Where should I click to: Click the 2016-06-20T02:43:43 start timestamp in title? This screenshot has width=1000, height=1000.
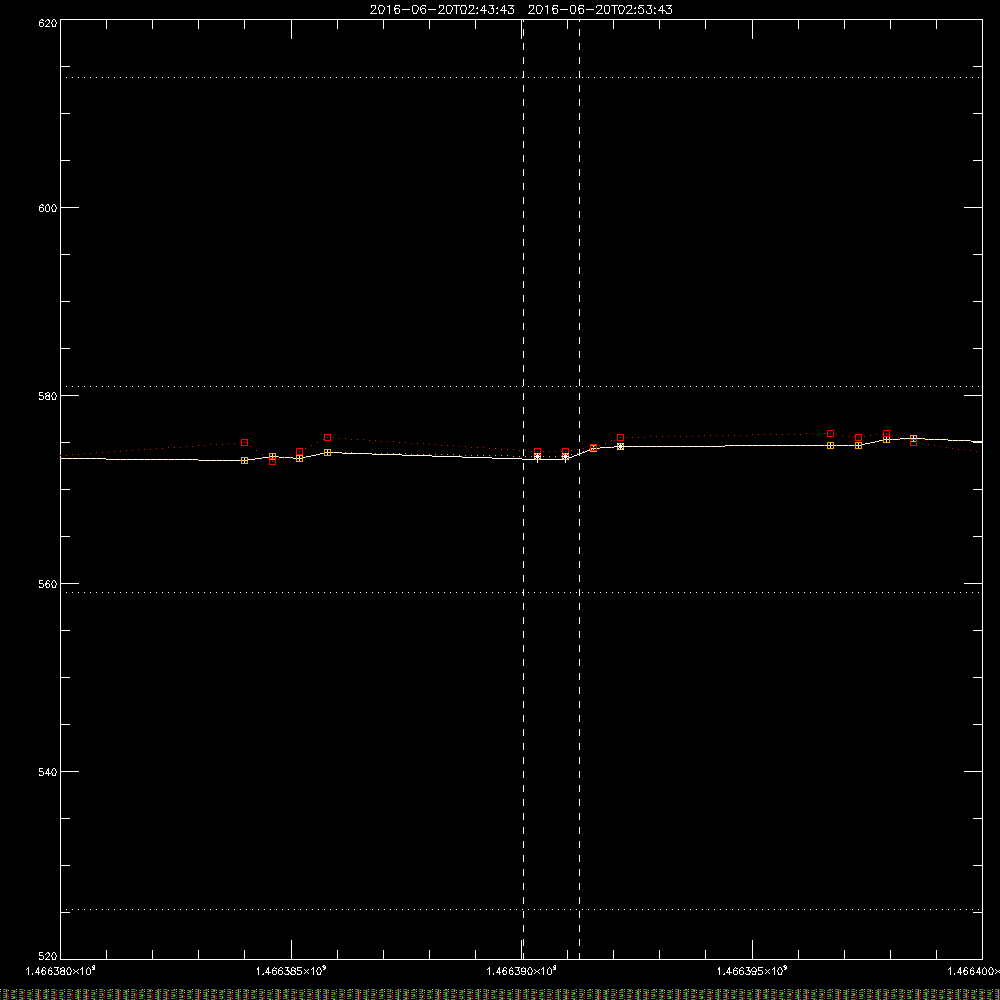coord(442,10)
